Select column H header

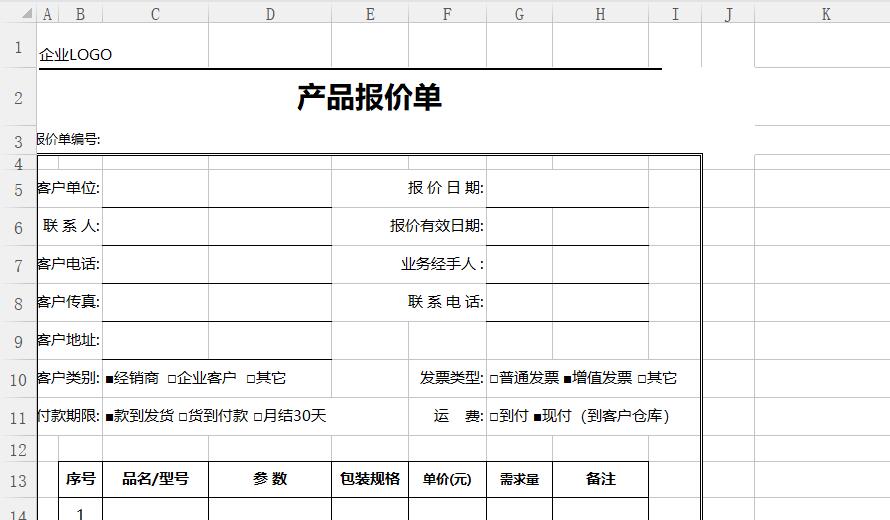pos(601,14)
